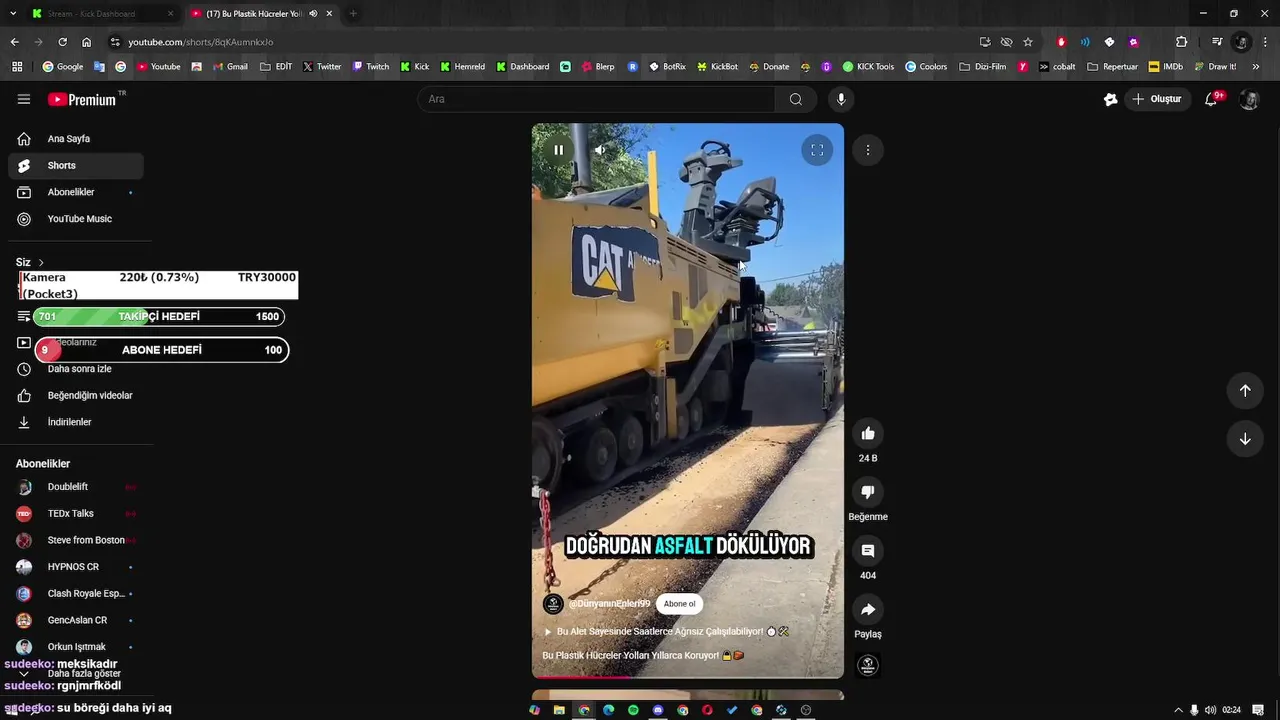The height and width of the screenshot is (720, 1280).
Task: Open Beğendiğim videolar playlist
Action: [76, 396]
